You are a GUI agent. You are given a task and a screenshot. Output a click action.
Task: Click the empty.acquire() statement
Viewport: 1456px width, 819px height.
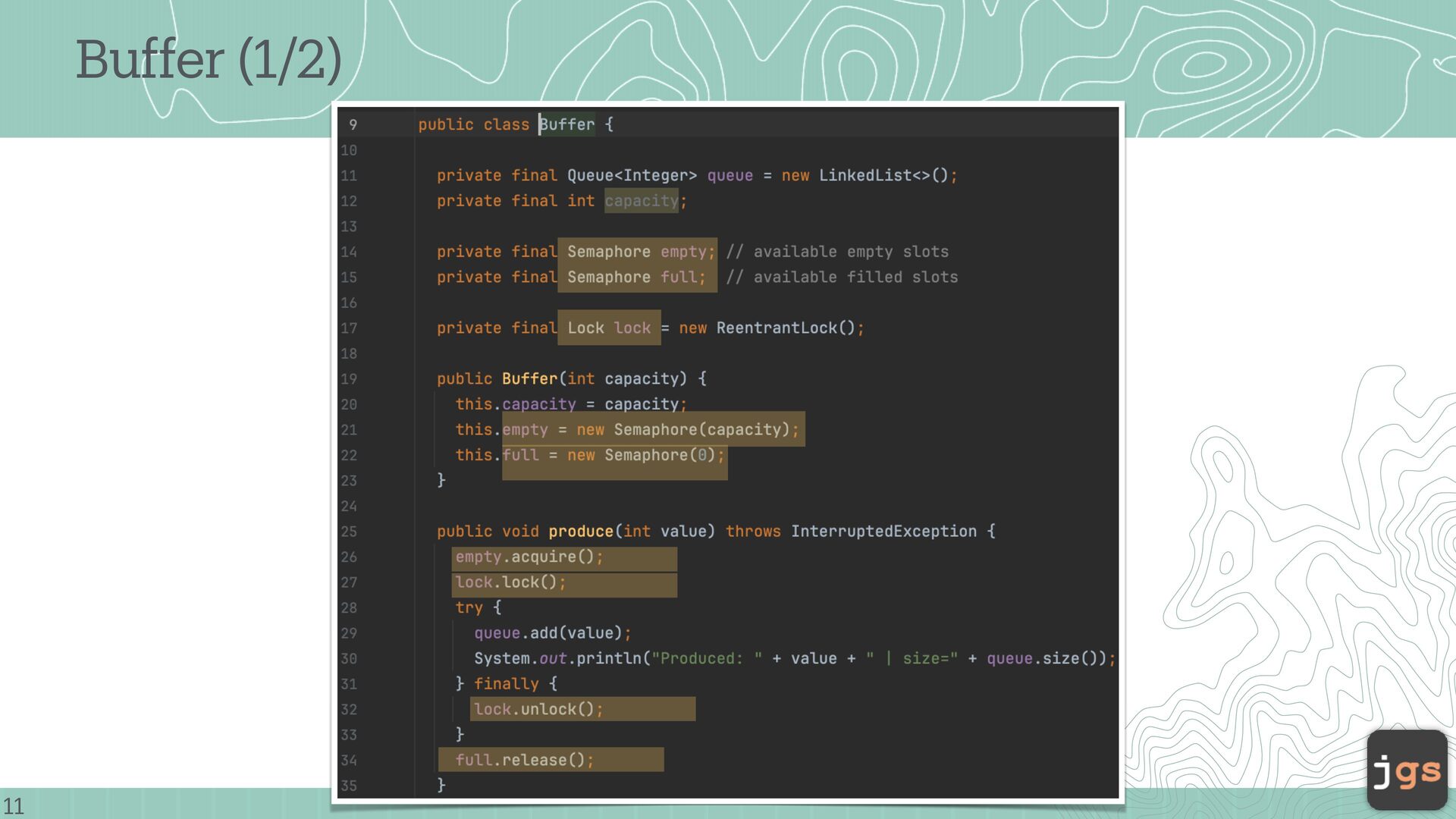(x=529, y=557)
